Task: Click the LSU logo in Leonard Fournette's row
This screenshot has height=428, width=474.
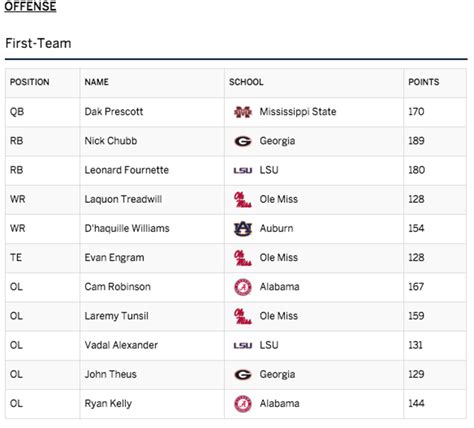Action: pos(243,170)
